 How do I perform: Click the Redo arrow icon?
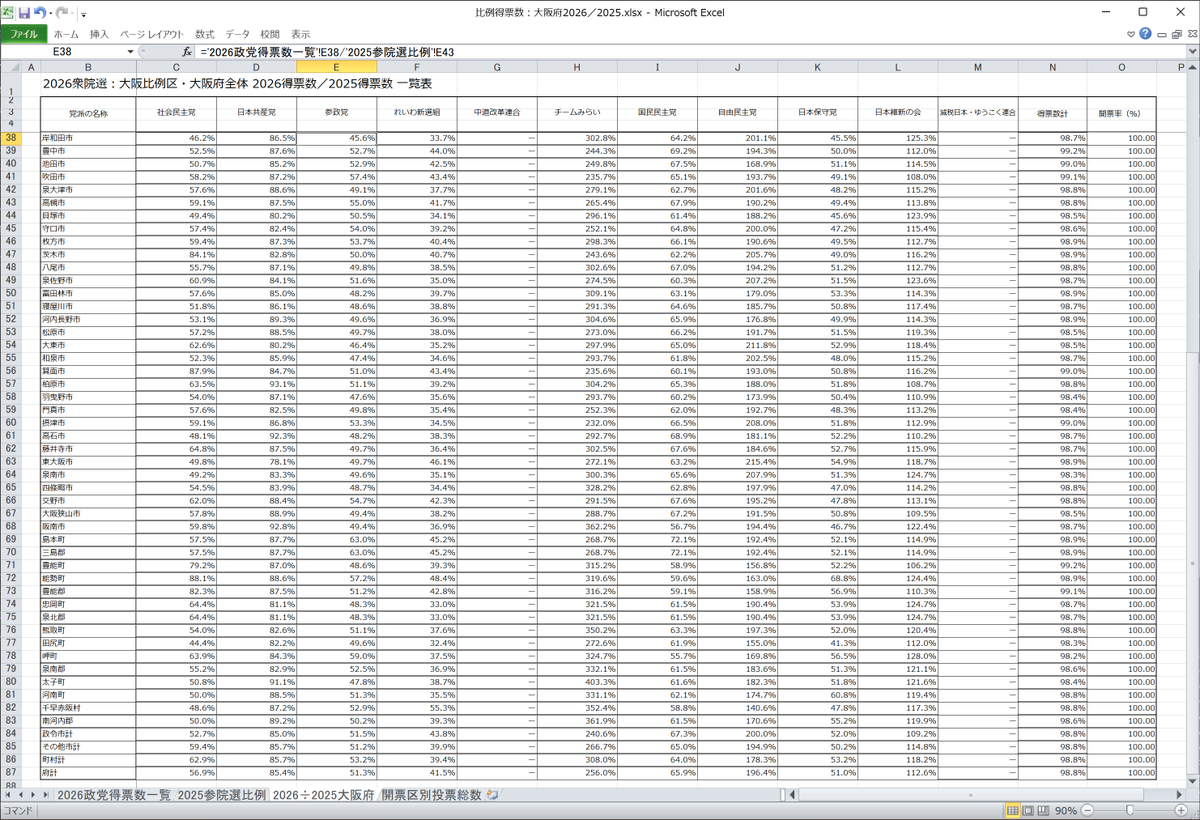62,13
